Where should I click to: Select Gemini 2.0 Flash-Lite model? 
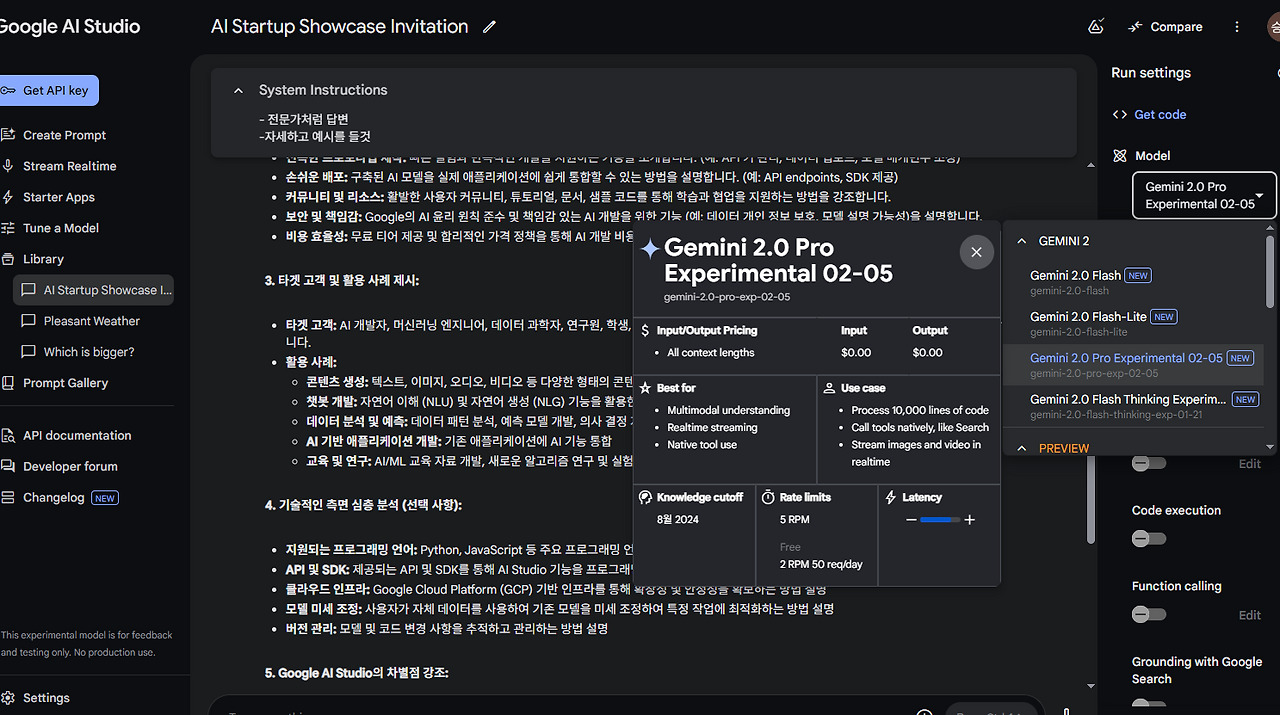point(1135,323)
